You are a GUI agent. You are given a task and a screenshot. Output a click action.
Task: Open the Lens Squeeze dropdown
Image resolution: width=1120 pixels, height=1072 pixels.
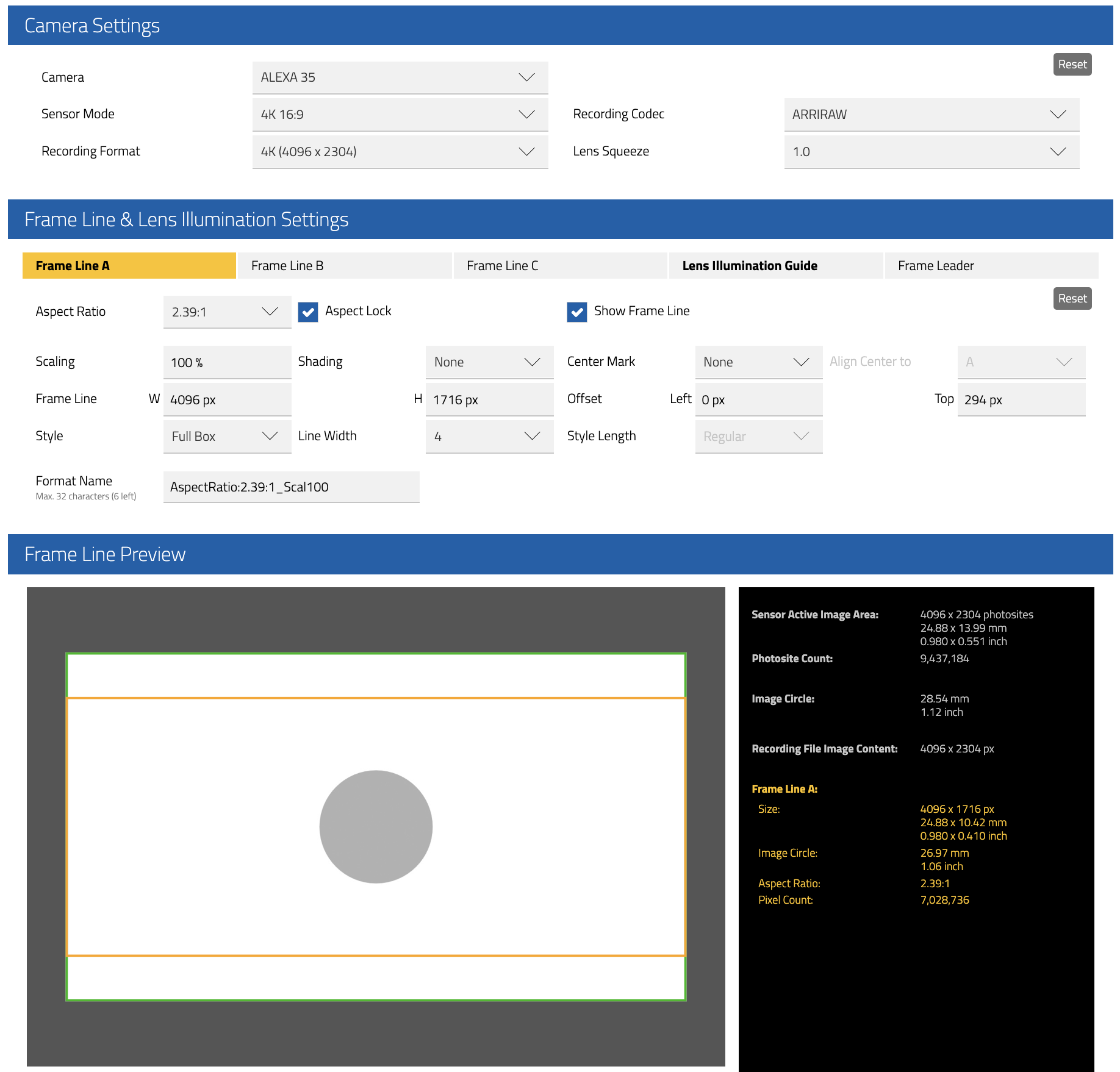(x=931, y=152)
